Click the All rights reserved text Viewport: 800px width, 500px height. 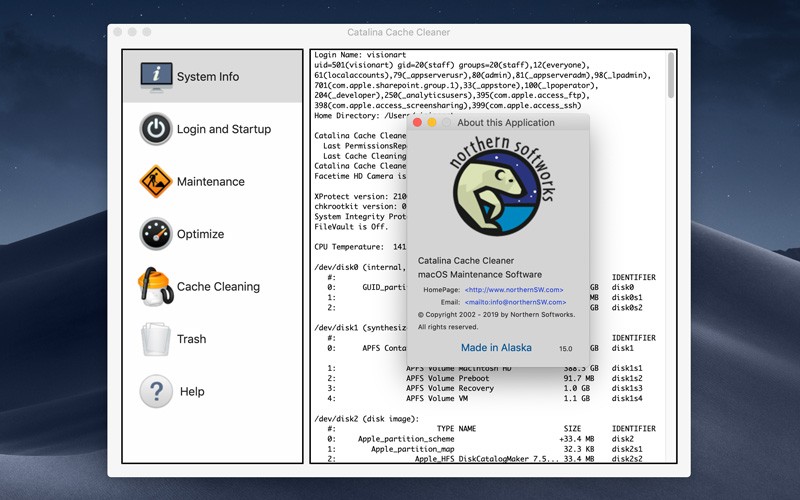point(448,327)
